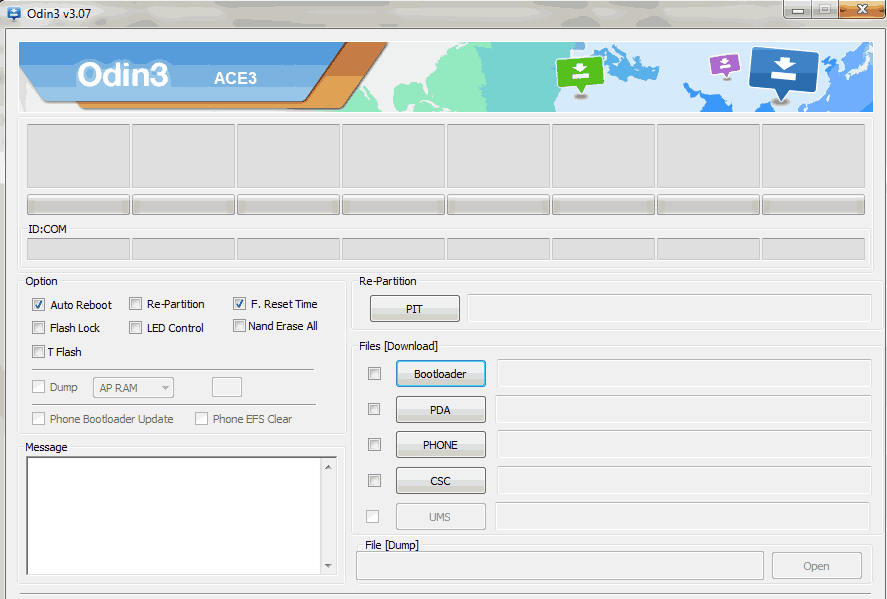
Task: Tick the checkbox beside the CSC button
Action: 374,480
